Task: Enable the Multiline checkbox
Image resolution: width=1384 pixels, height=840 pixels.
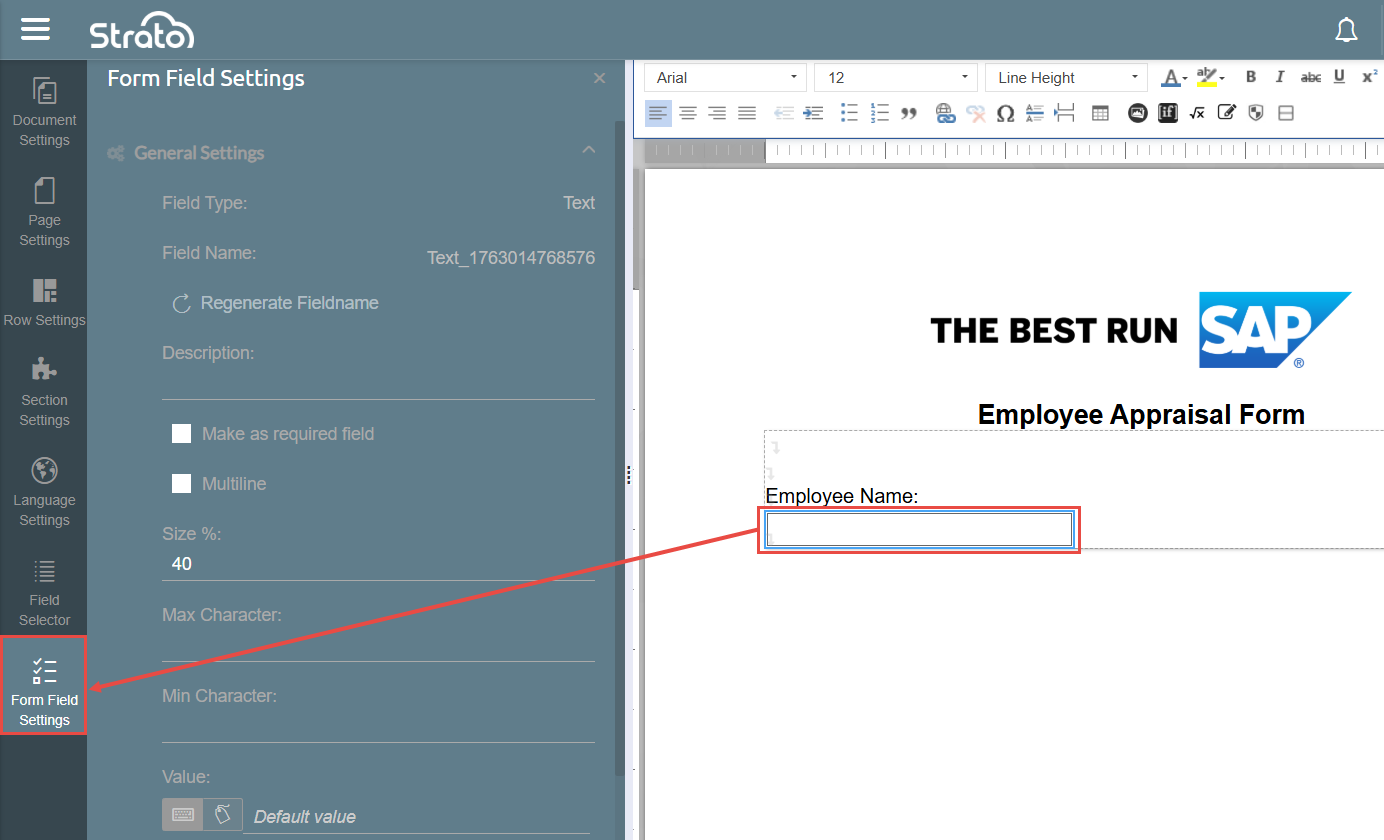Action: coord(182,484)
